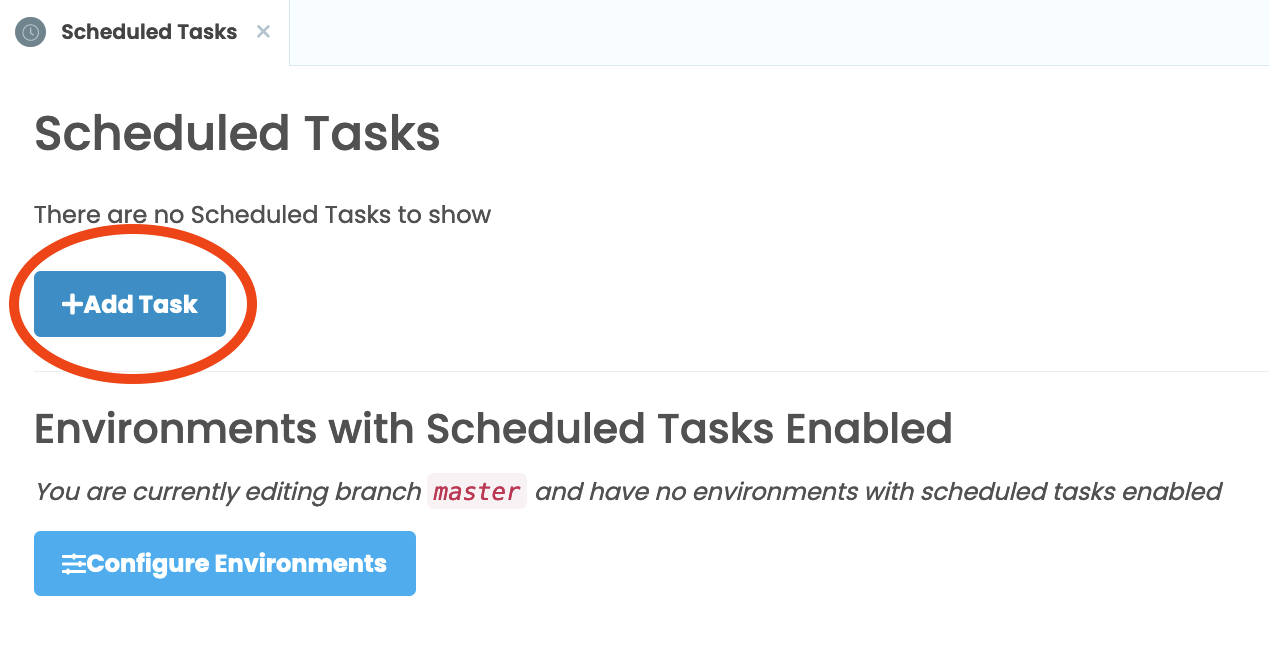Viewport: 1269px width, 666px height.
Task: Click the Environments with Scheduled Tasks Enabled heading
Action: point(493,428)
